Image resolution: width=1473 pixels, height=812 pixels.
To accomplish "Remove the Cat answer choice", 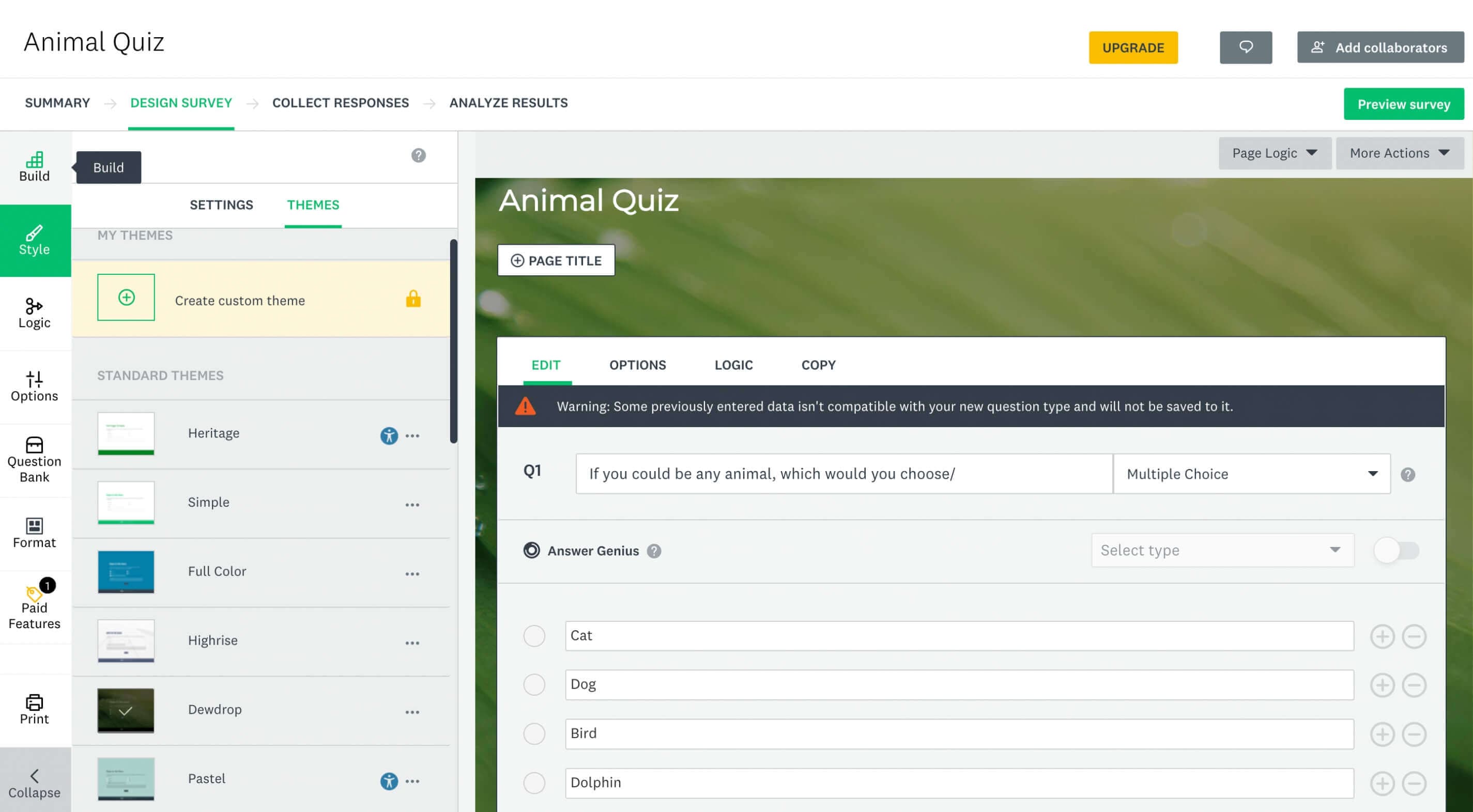I will coord(1414,636).
